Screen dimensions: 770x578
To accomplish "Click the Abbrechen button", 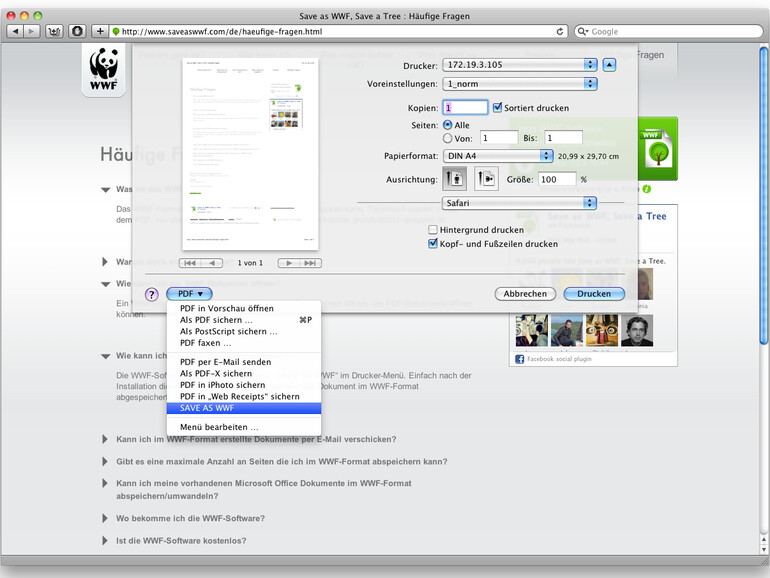I will point(525,294).
